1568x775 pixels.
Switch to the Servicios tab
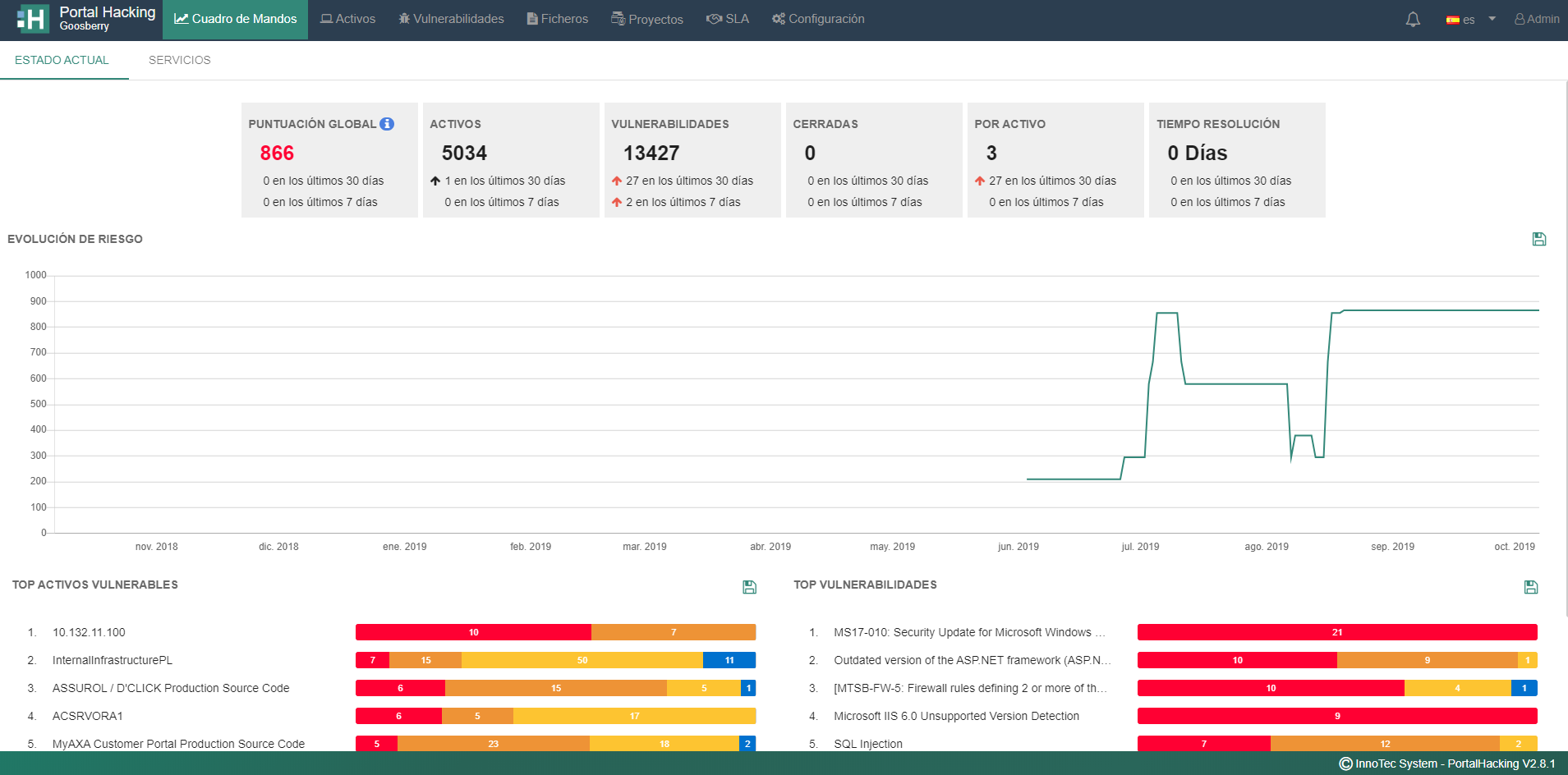pyautogui.click(x=179, y=60)
